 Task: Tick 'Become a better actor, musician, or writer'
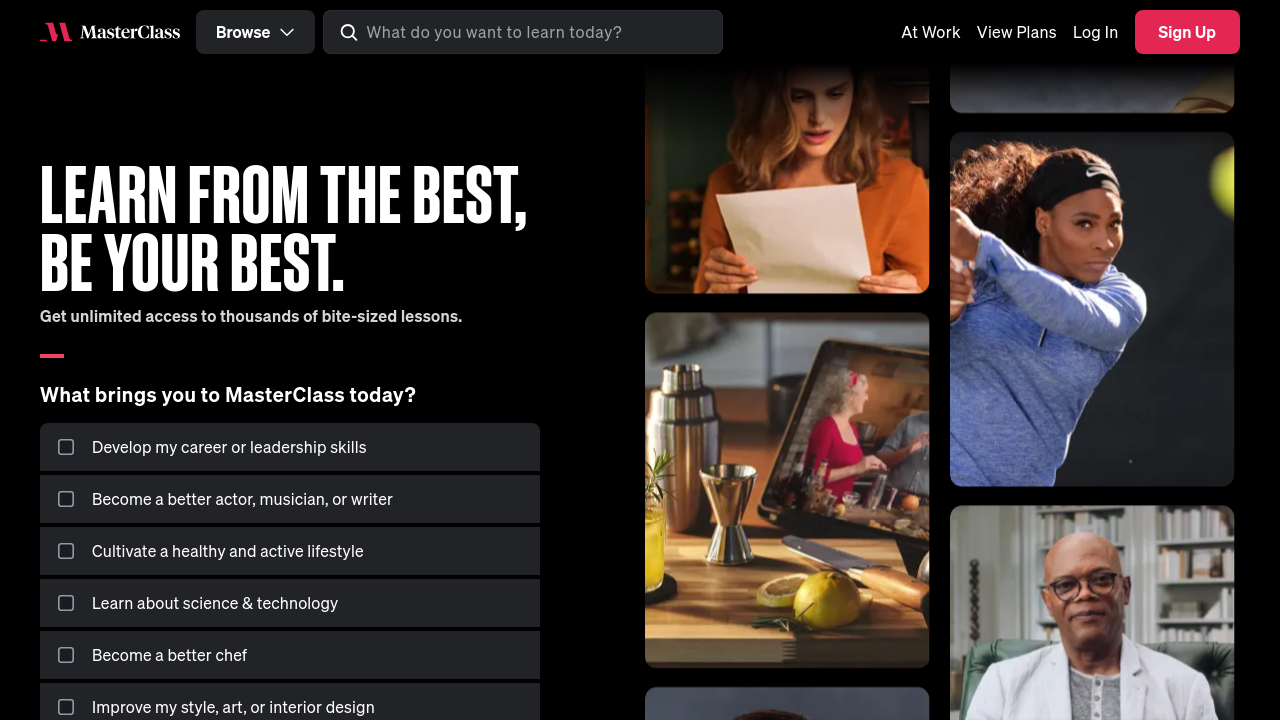click(66, 499)
